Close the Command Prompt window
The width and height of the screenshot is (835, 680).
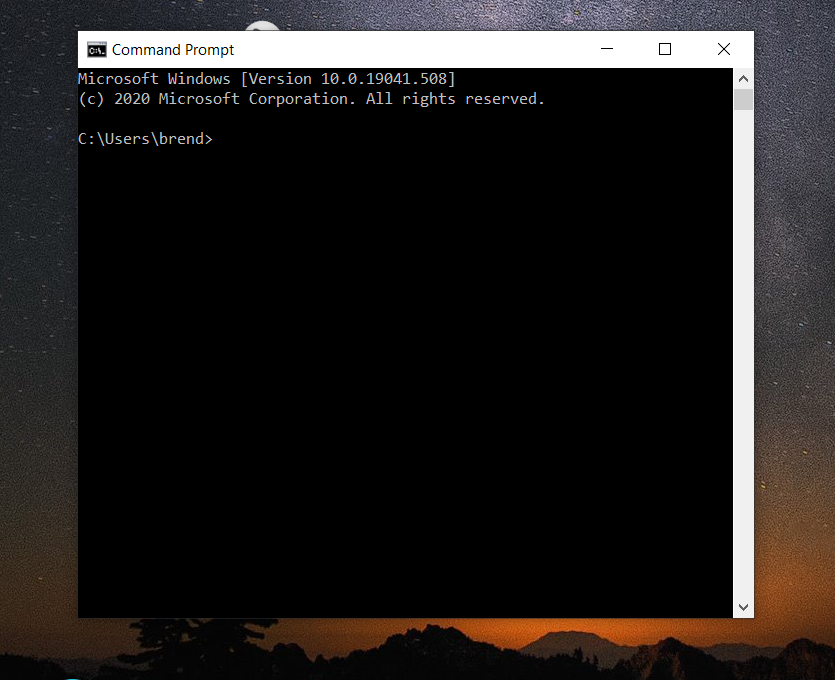click(724, 49)
